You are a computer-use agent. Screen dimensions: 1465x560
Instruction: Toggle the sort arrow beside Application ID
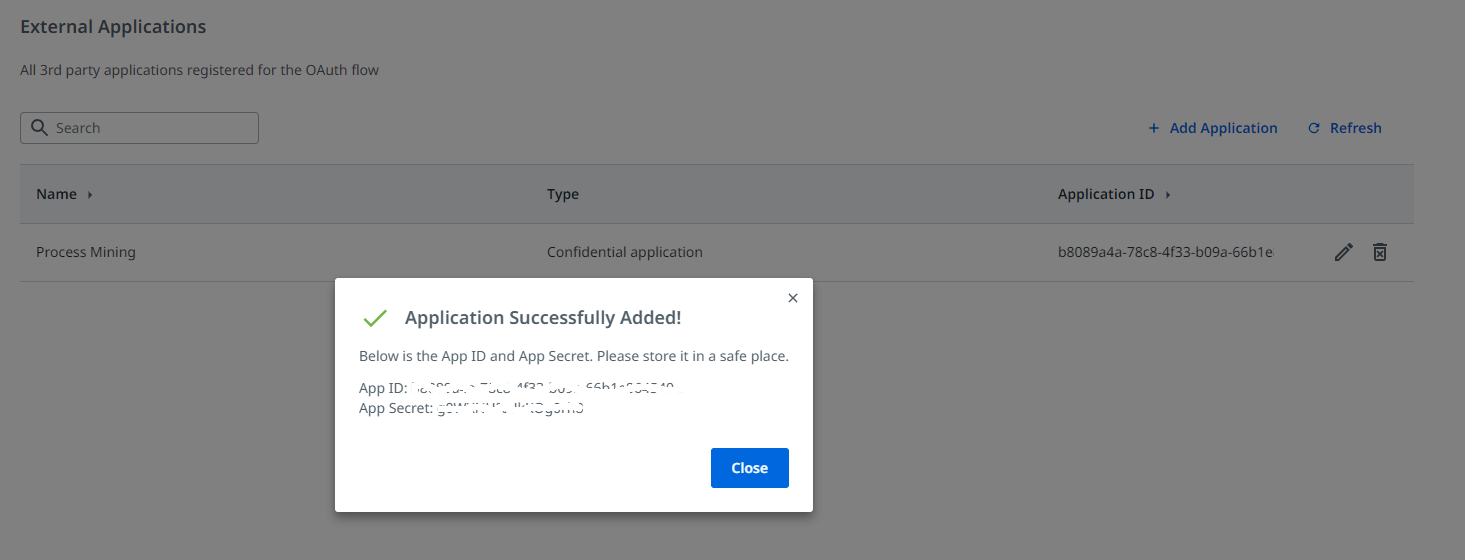coord(1168,195)
